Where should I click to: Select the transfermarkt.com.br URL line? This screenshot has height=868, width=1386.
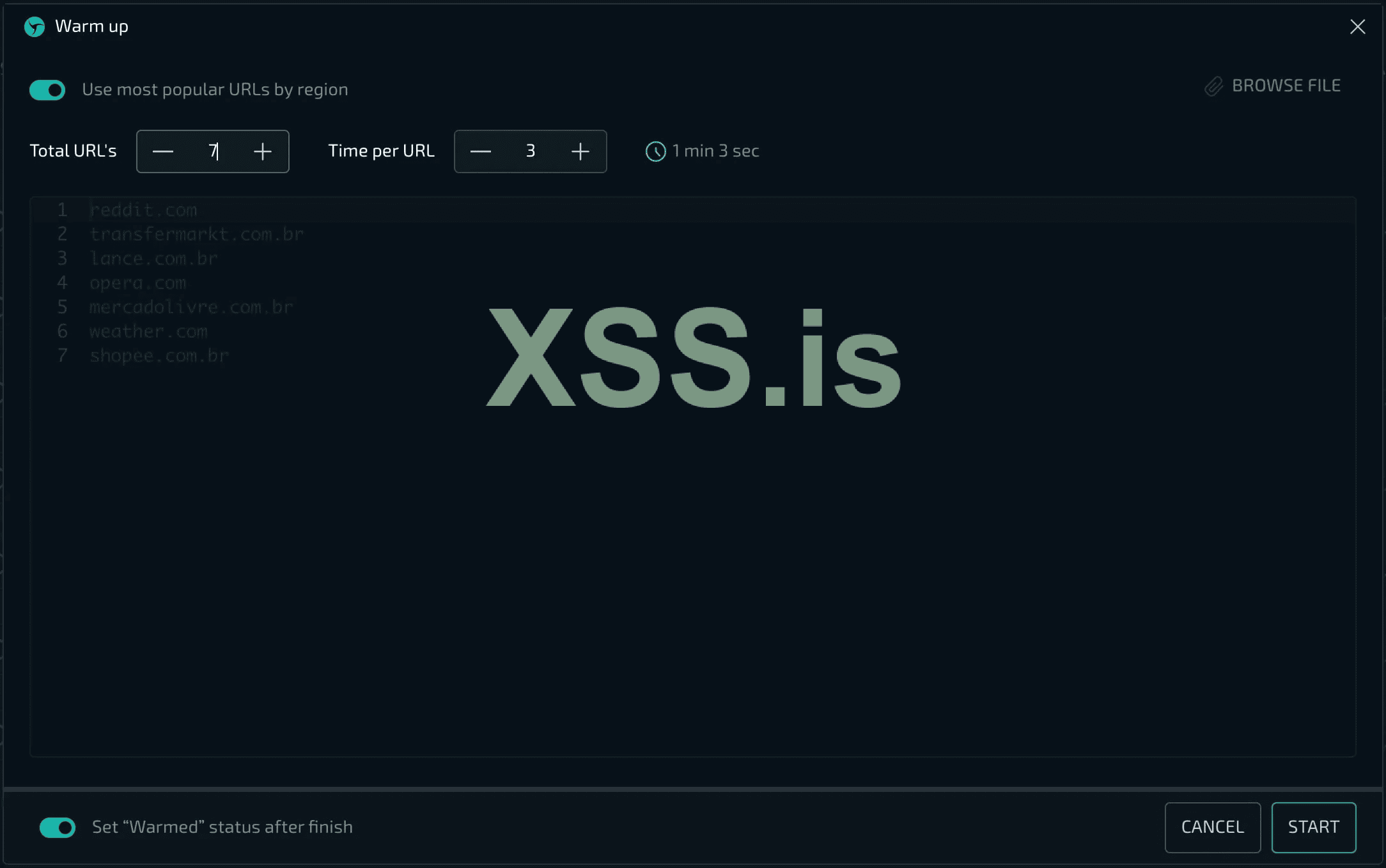point(196,235)
